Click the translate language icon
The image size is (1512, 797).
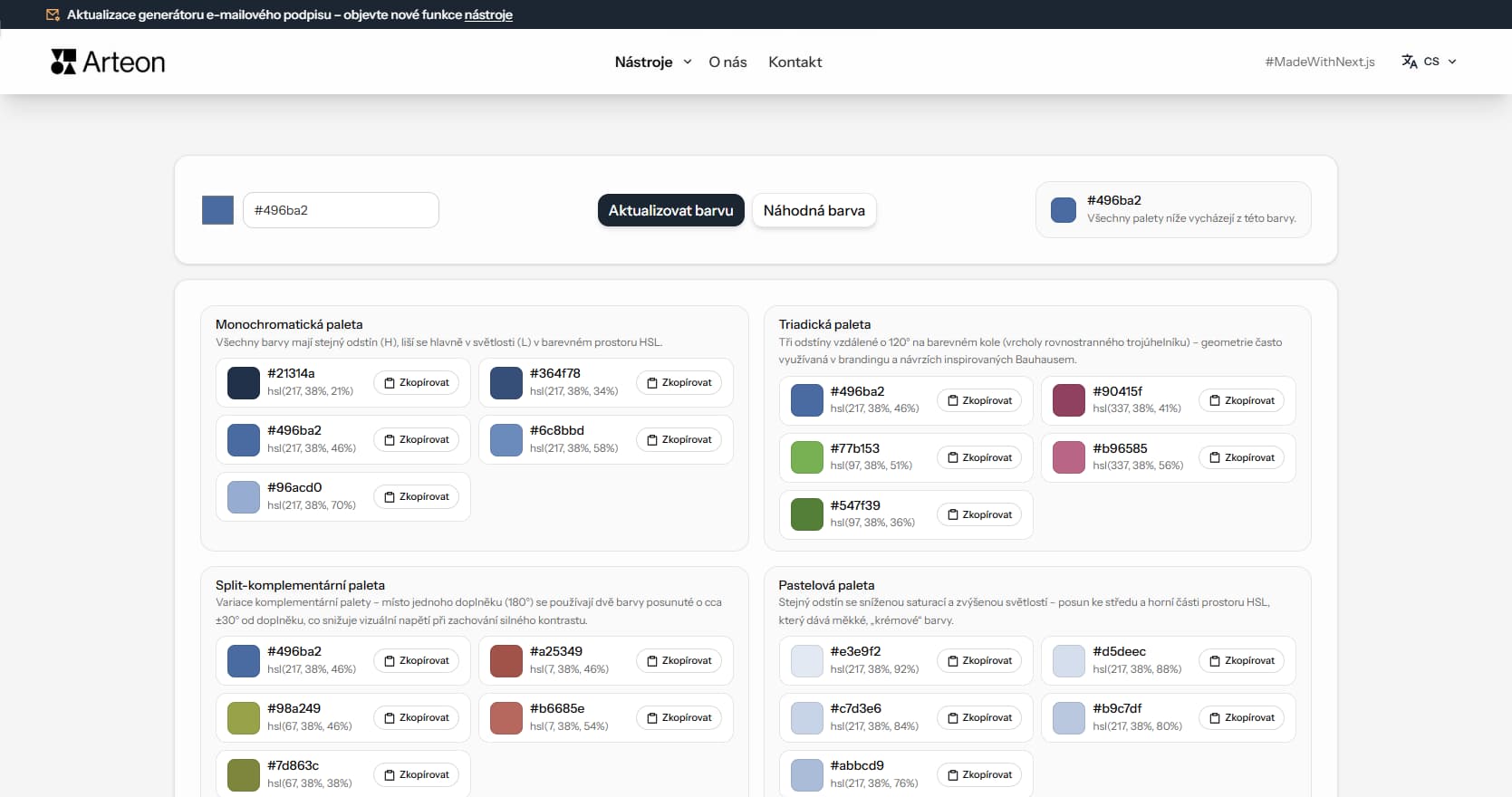tap(1409, 62)
